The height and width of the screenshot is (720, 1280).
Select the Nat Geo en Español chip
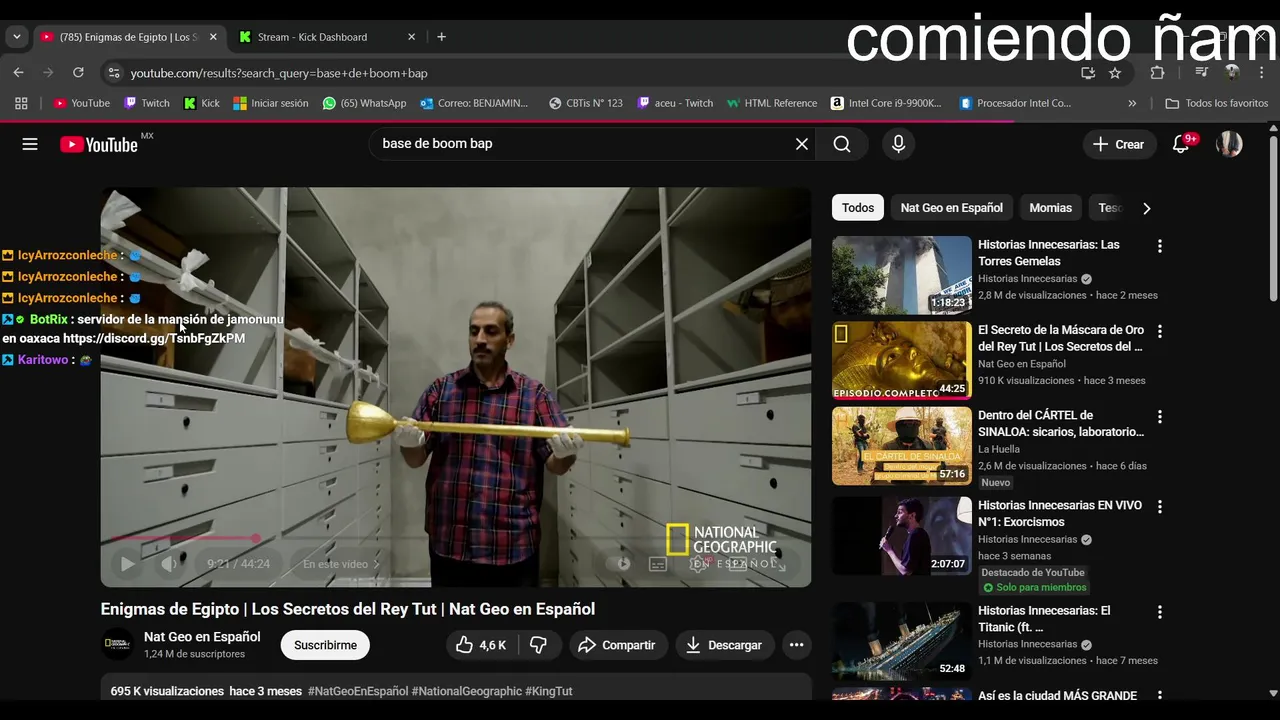[951, 208]
